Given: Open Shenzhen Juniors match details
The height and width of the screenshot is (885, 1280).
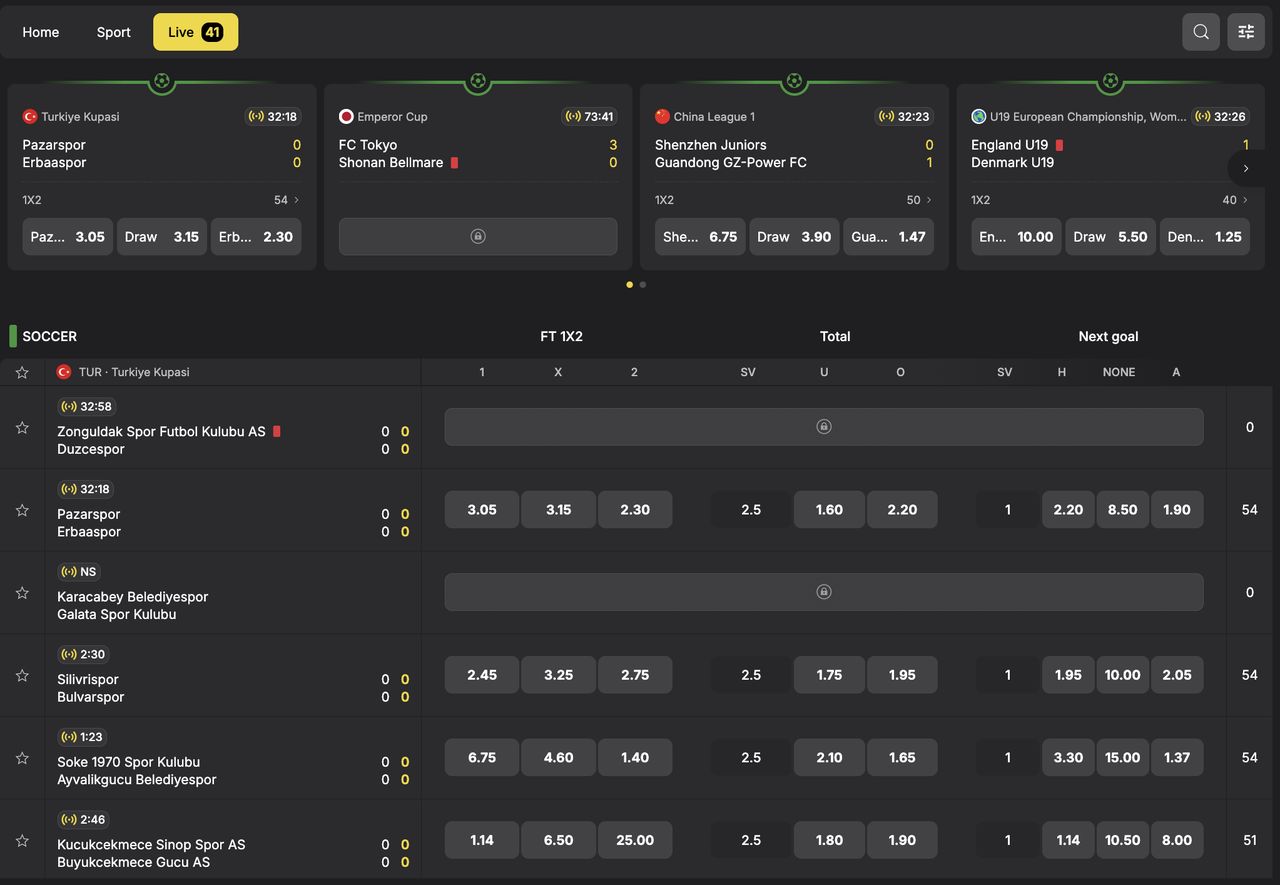Looking at the screenshot, I should [711, 145].
